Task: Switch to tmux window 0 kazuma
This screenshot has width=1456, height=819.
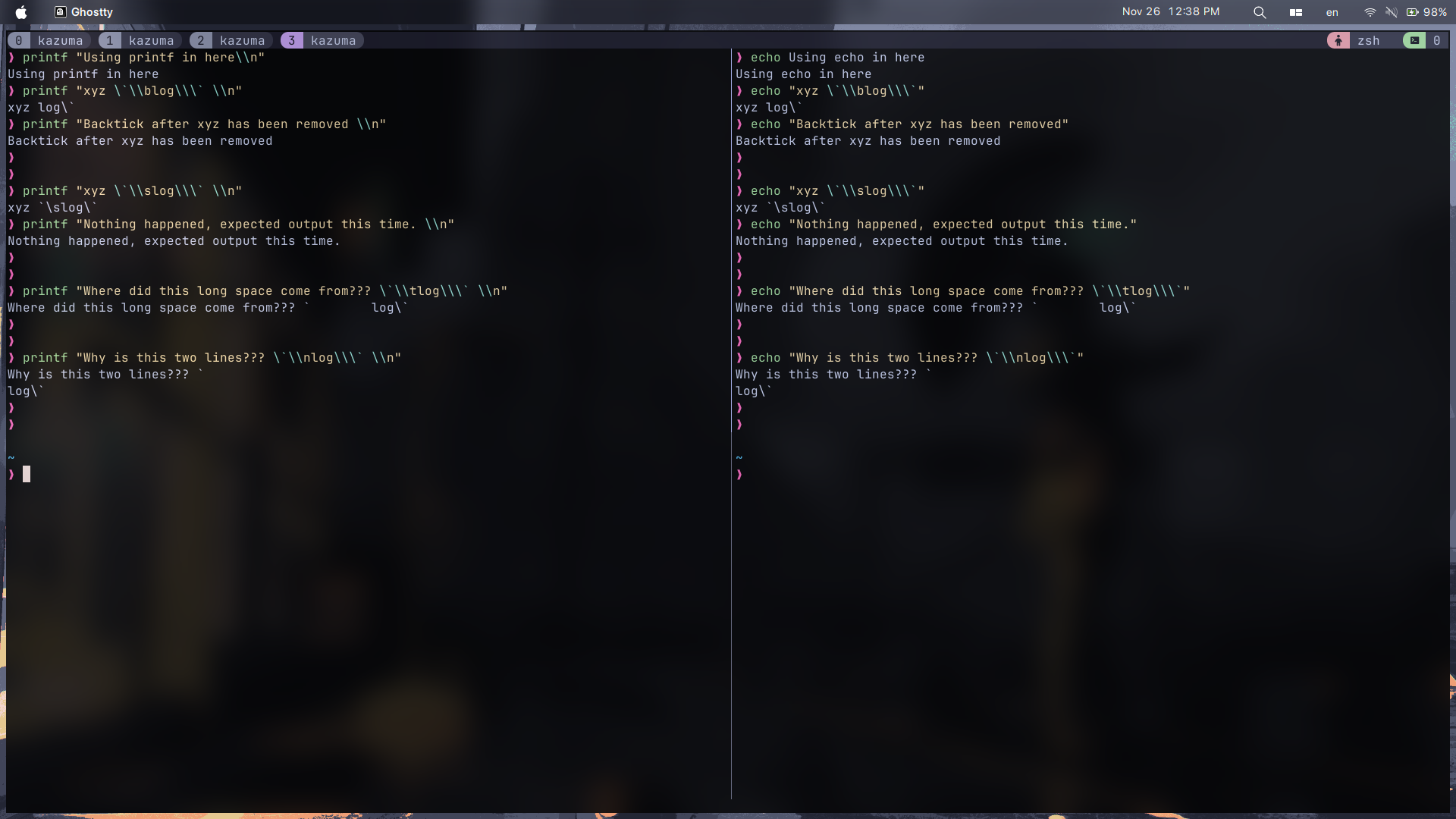Action: click(49, 41)
